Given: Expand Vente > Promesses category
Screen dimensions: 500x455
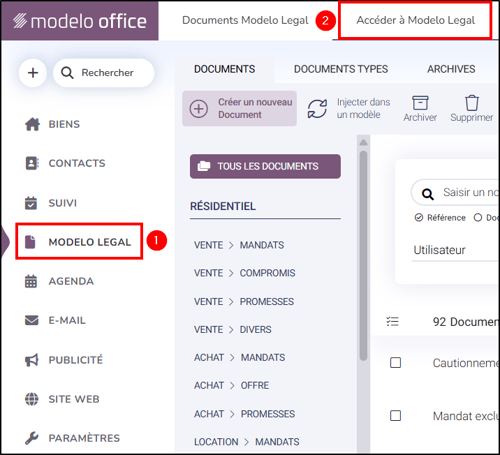Looking at the screenshot, I should click(x=244, y=302).
